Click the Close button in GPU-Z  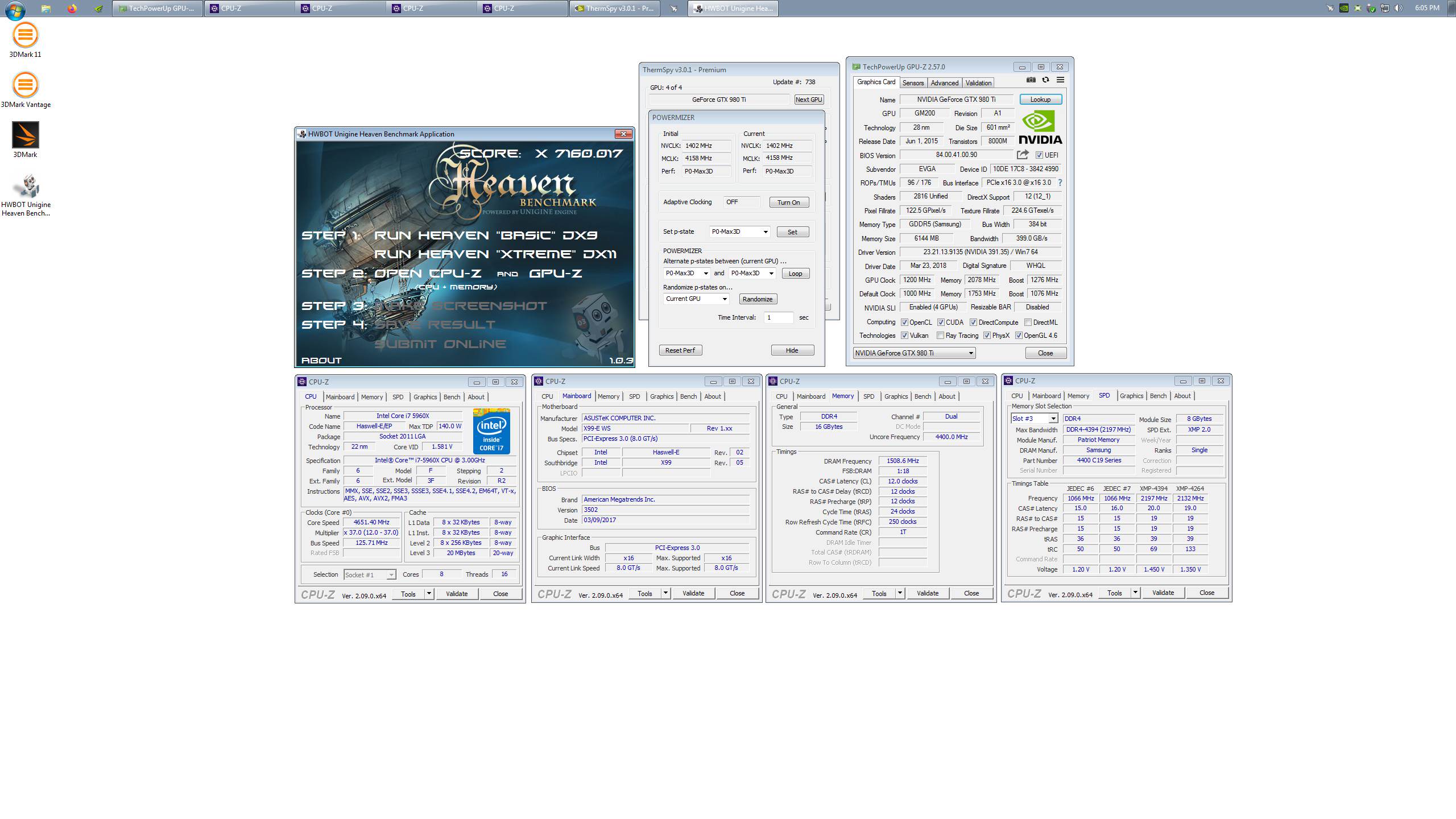(1045, 353)
